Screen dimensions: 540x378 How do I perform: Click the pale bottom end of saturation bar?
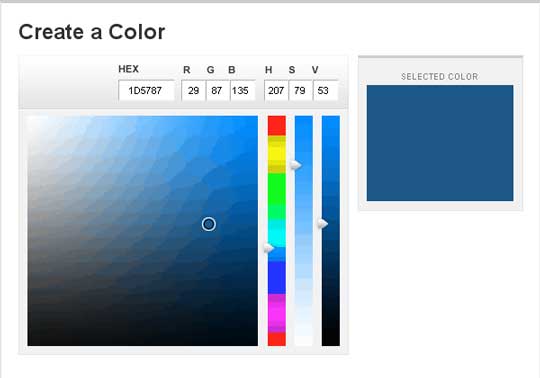(304, 341)
